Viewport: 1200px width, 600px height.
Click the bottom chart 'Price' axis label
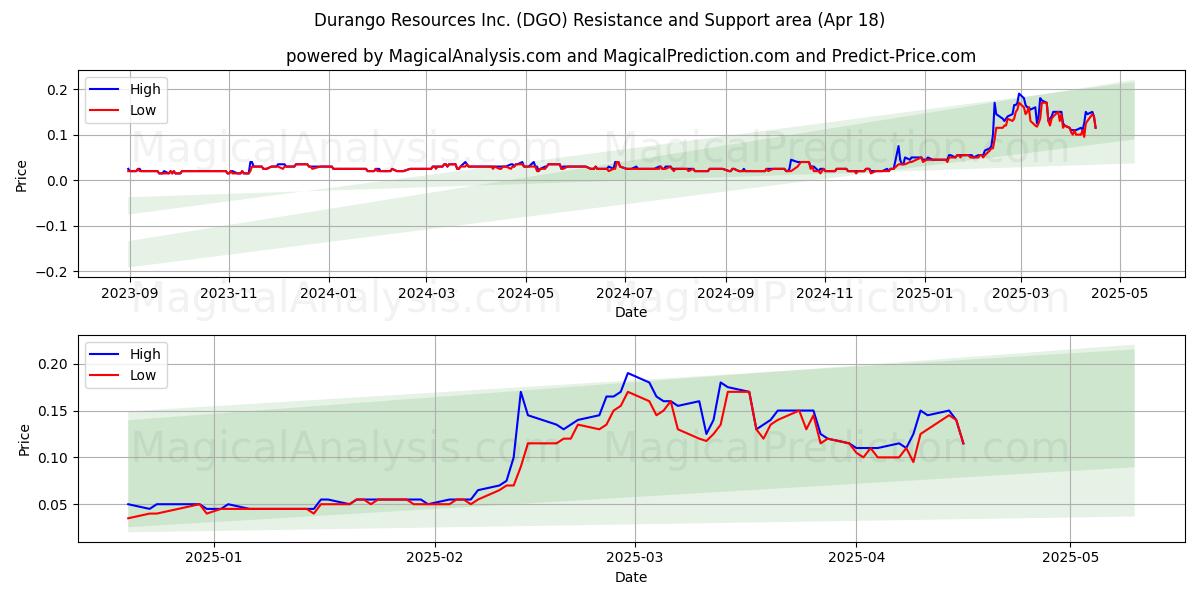[x=23, y=439]
